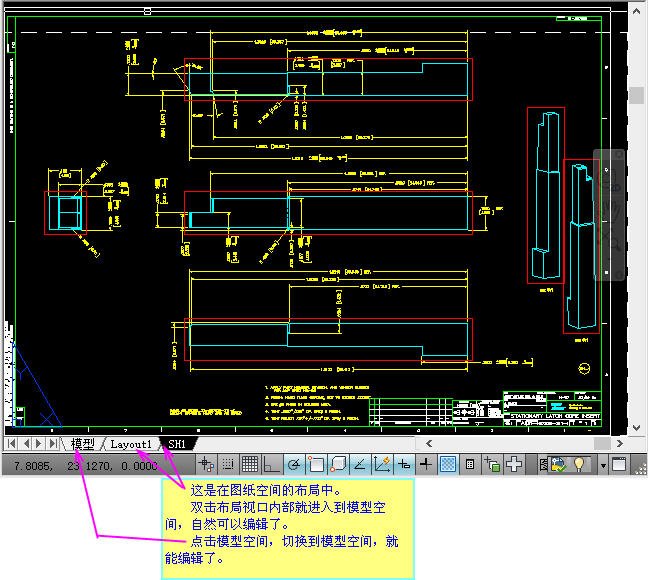Toggle Ortho Mode in status bar

tap(271, 464)
